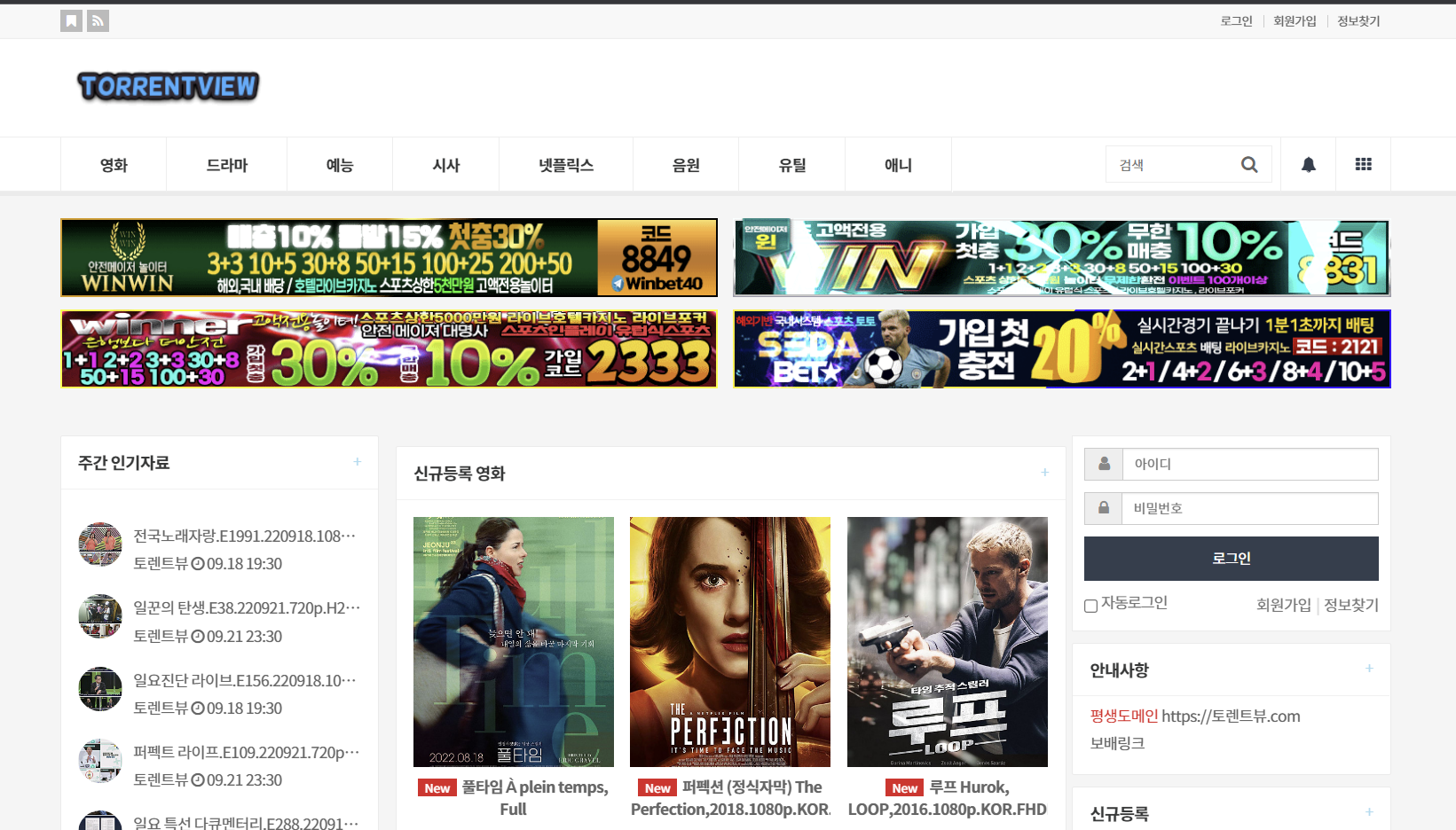Open the 예능 menu
The image size is (1456, 830).
[340, 164]
